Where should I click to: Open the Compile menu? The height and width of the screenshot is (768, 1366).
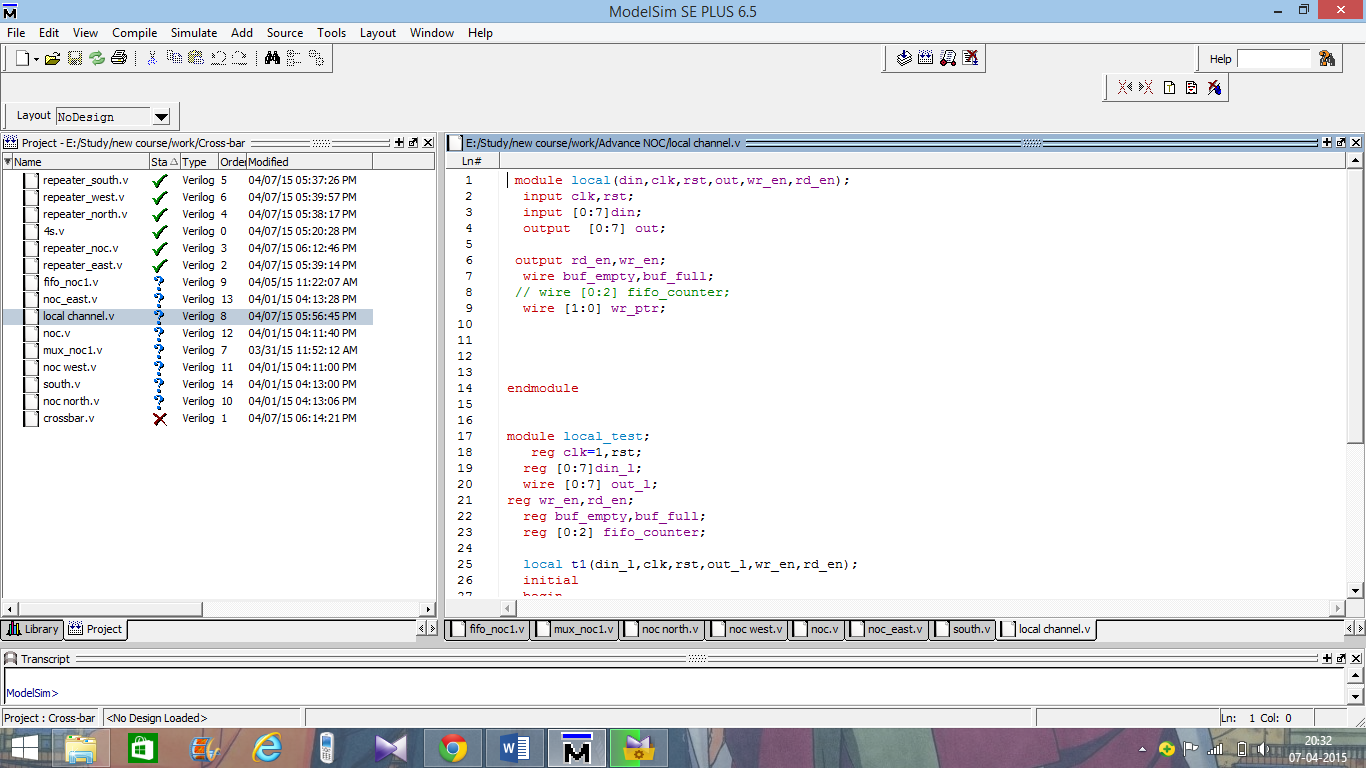(x=135, y=33)
